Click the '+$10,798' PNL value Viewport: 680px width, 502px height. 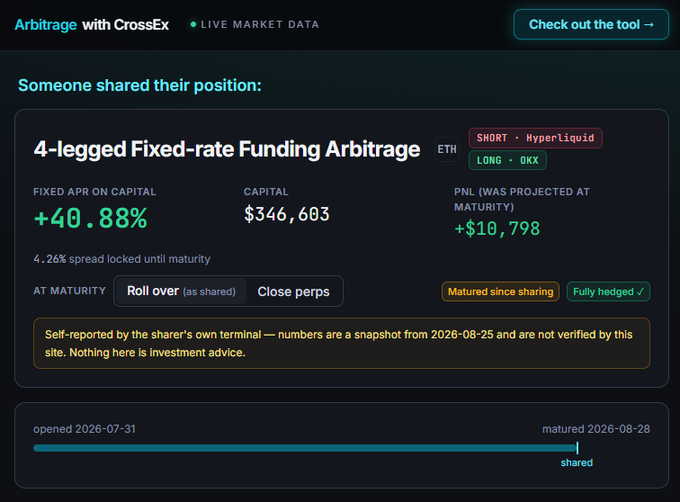tap(497, 228)
